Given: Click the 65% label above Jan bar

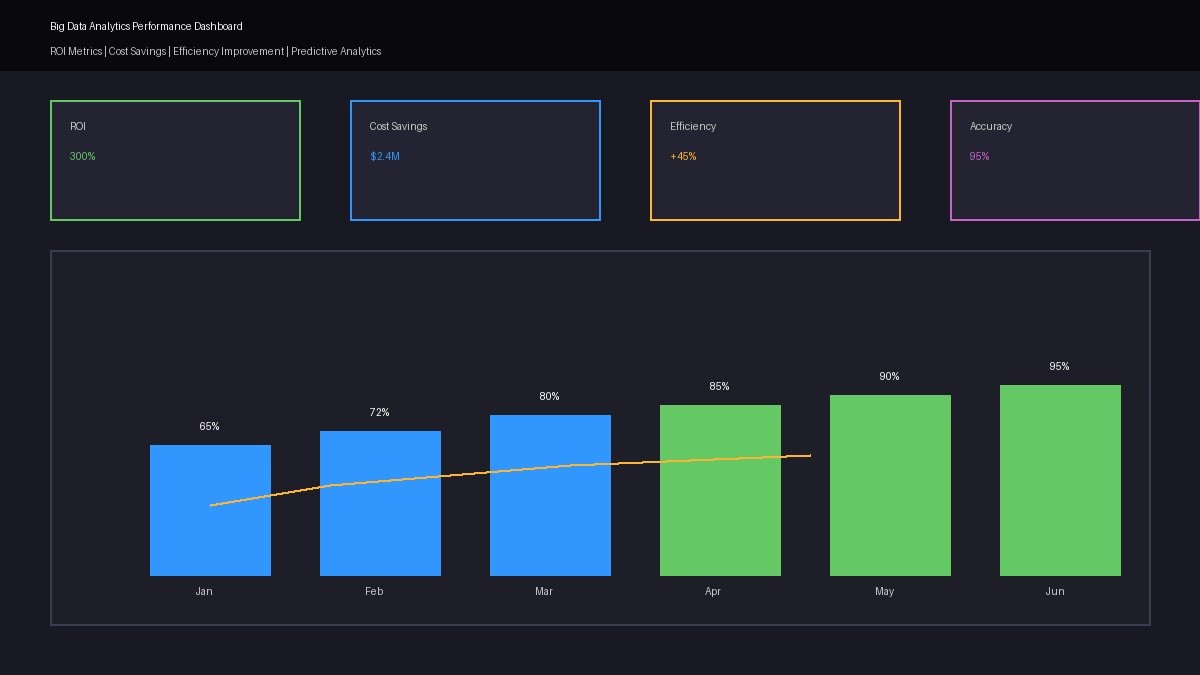Looking at the screenshot, I should [x=210, y=426].
